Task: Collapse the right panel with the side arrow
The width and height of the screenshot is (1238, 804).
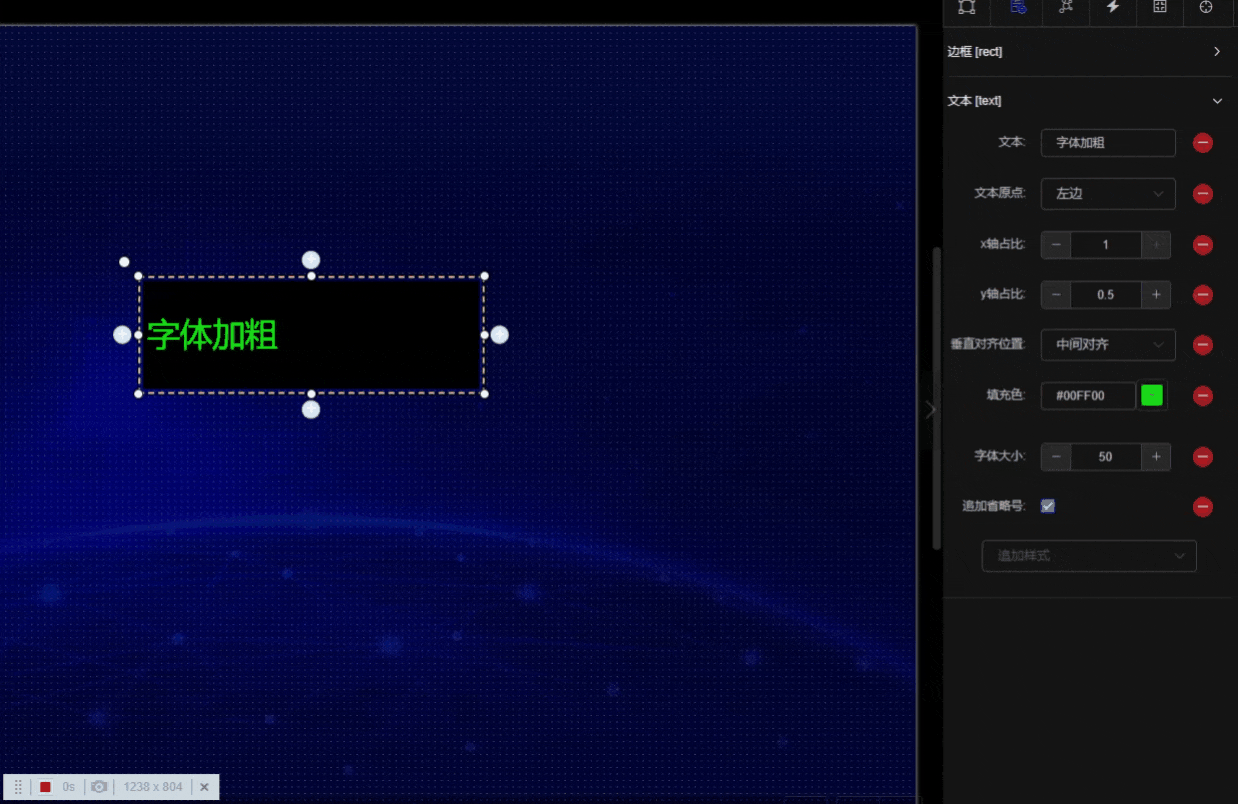Action: 931,409
